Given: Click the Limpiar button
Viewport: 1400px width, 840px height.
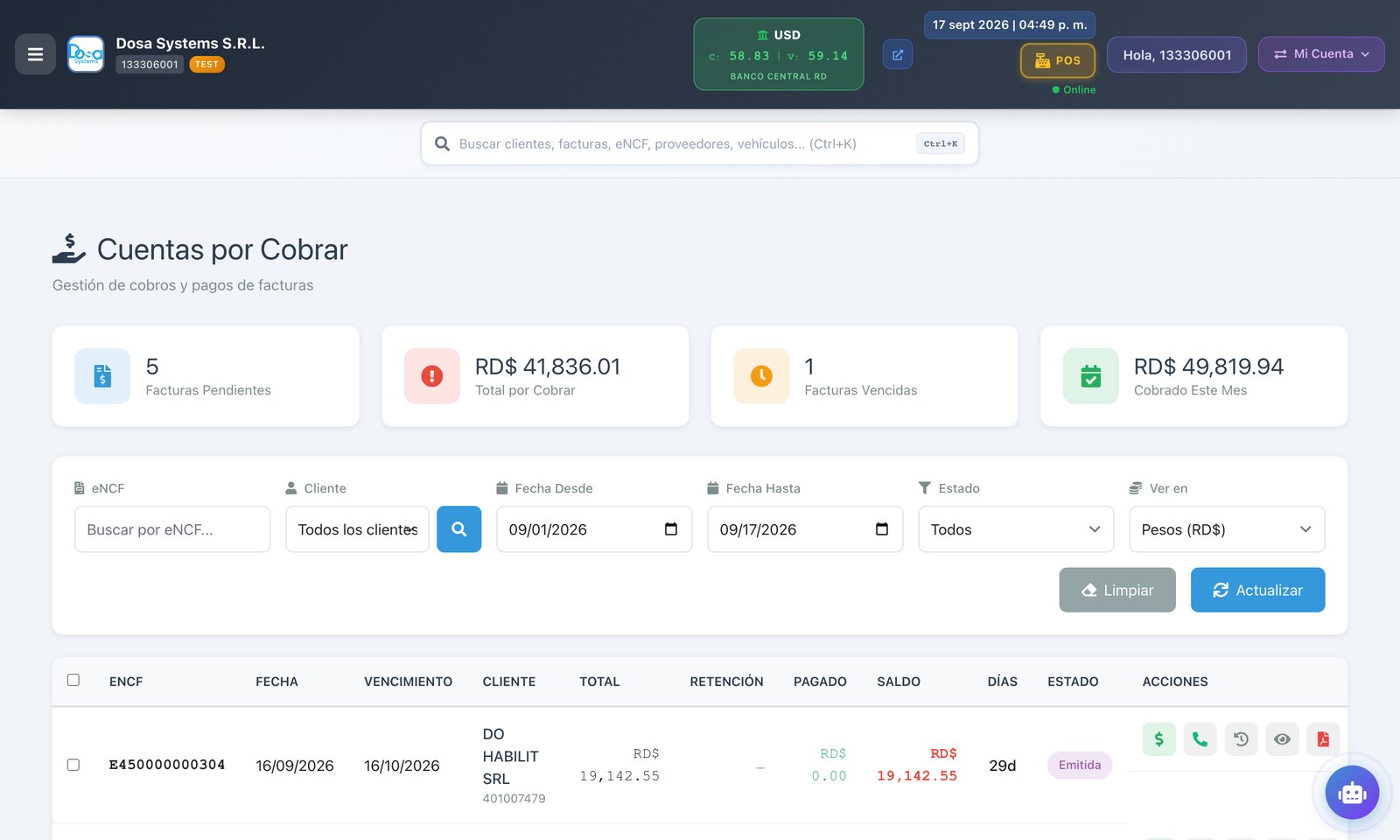Looking at the screenshot, I should click(x=1117, y=591).
